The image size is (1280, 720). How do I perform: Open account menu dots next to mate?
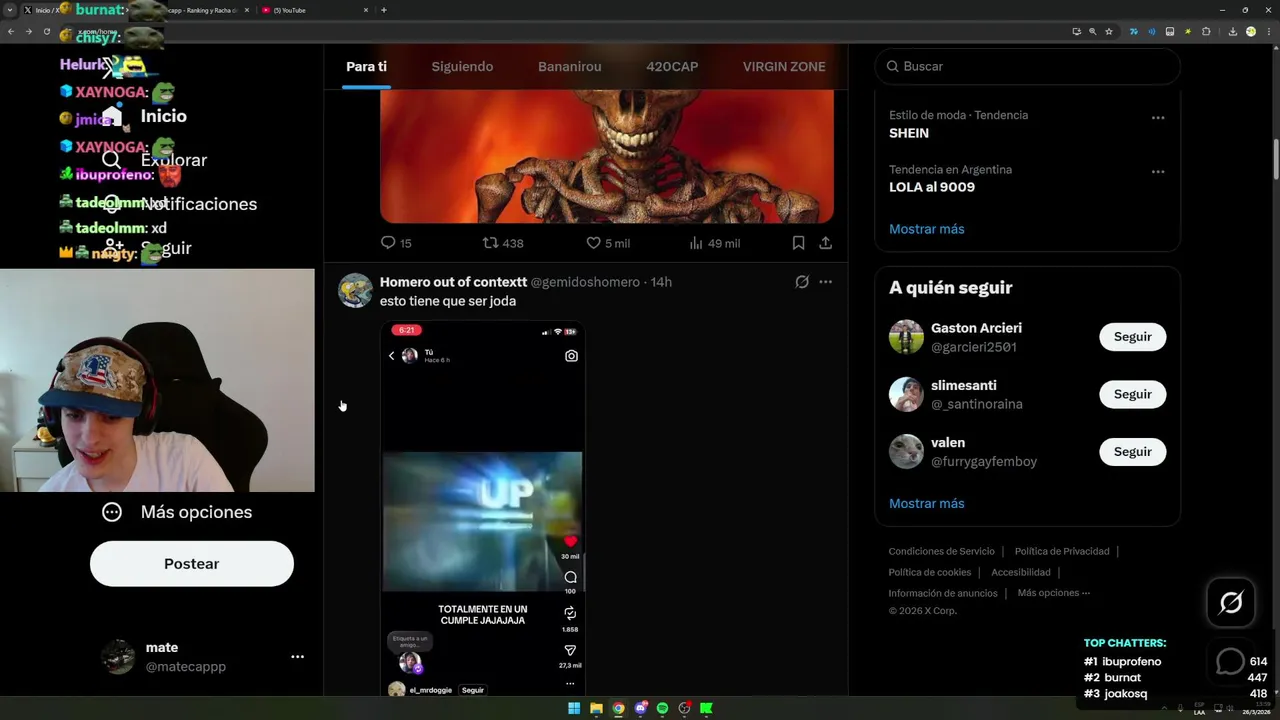[297, 657]
